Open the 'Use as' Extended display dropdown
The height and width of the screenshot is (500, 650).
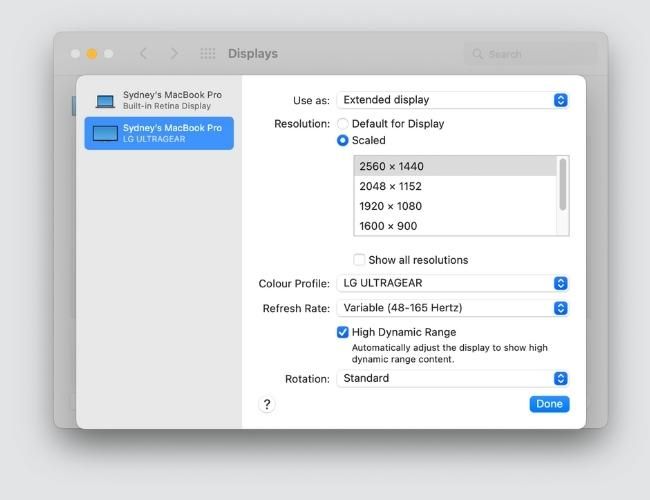point(452,100)
